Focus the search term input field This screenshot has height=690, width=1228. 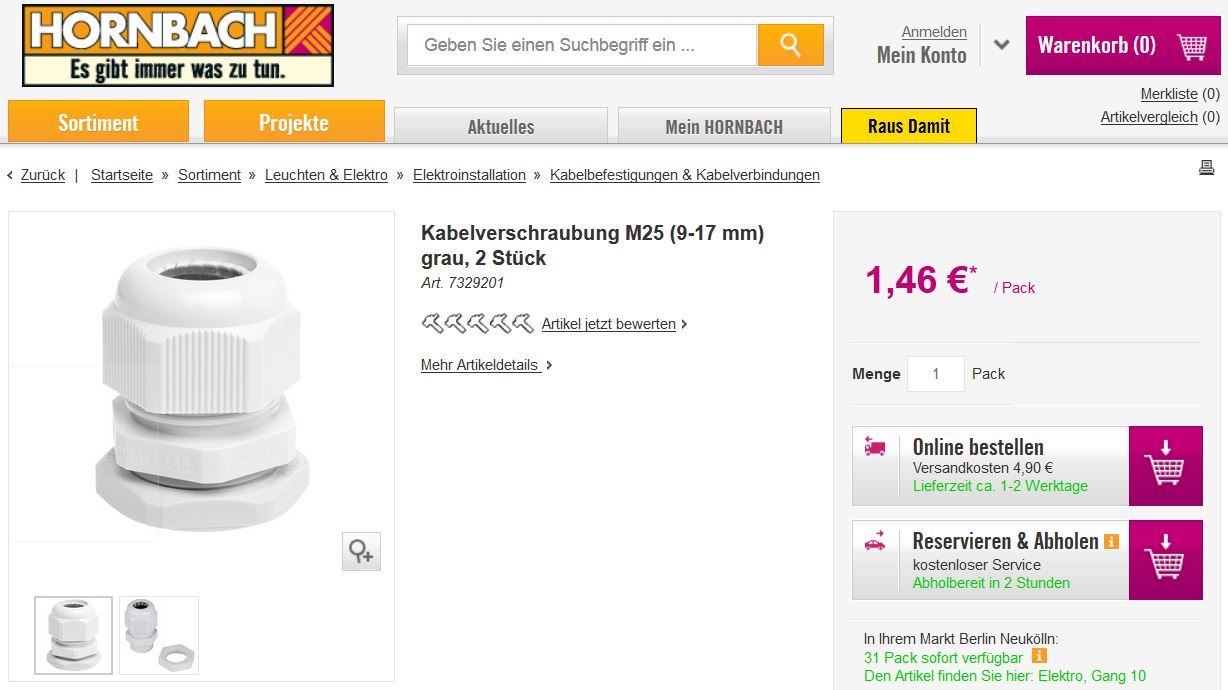point(581,45)
